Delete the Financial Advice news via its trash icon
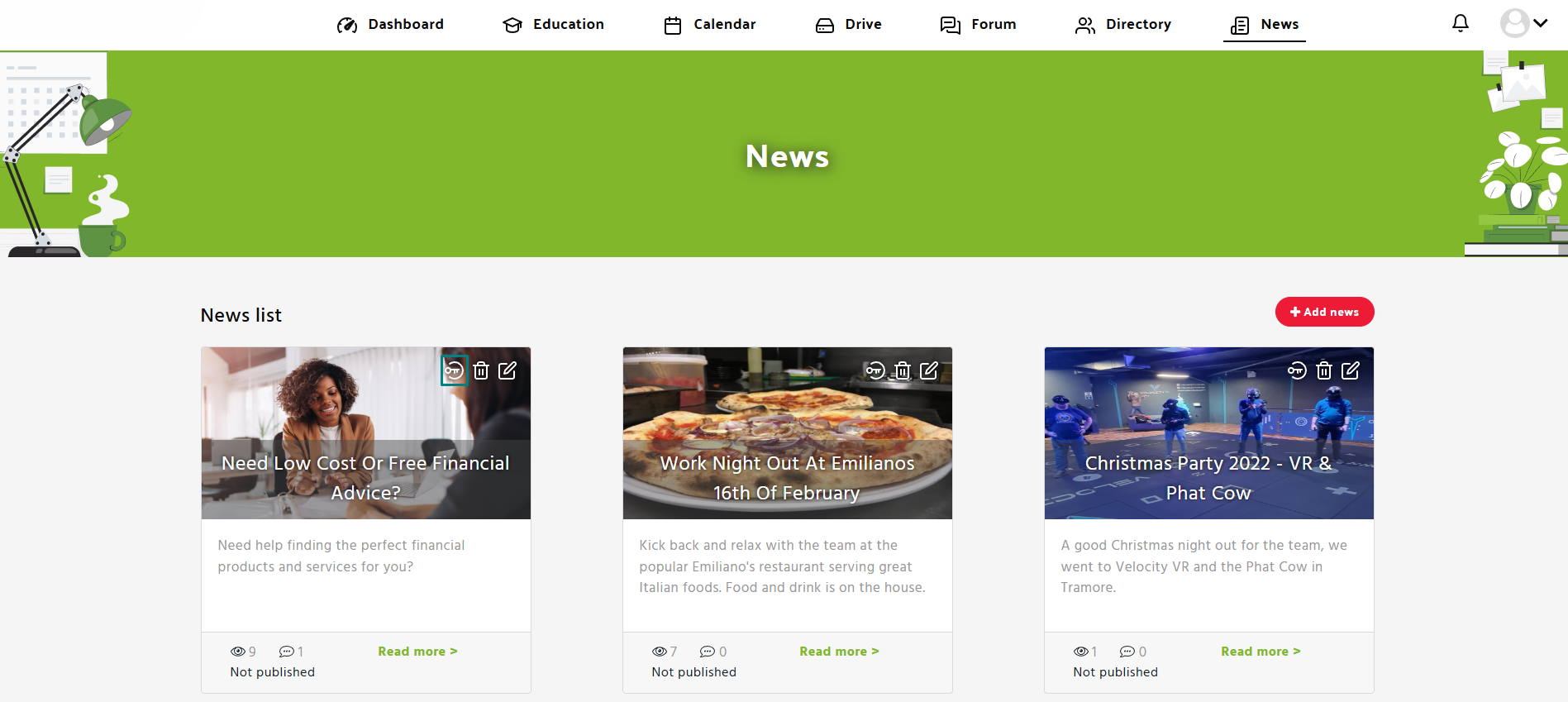Image resolution: width=1568 pixels, height=702 pixels. point(481,370)
